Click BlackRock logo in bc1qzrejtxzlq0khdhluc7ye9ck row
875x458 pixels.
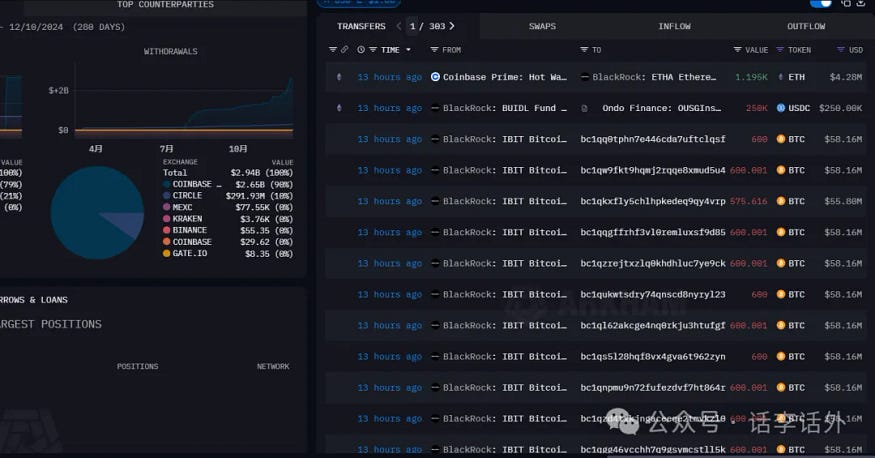[435, 263]
